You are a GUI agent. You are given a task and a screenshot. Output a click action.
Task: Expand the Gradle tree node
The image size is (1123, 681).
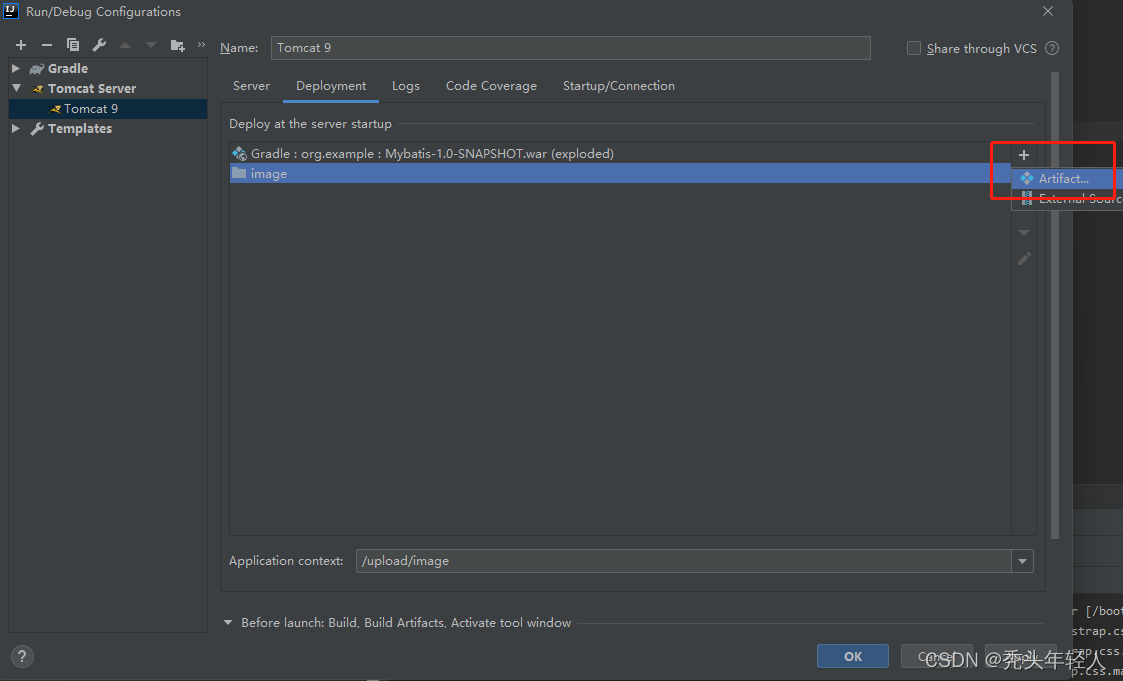[16, 68]
